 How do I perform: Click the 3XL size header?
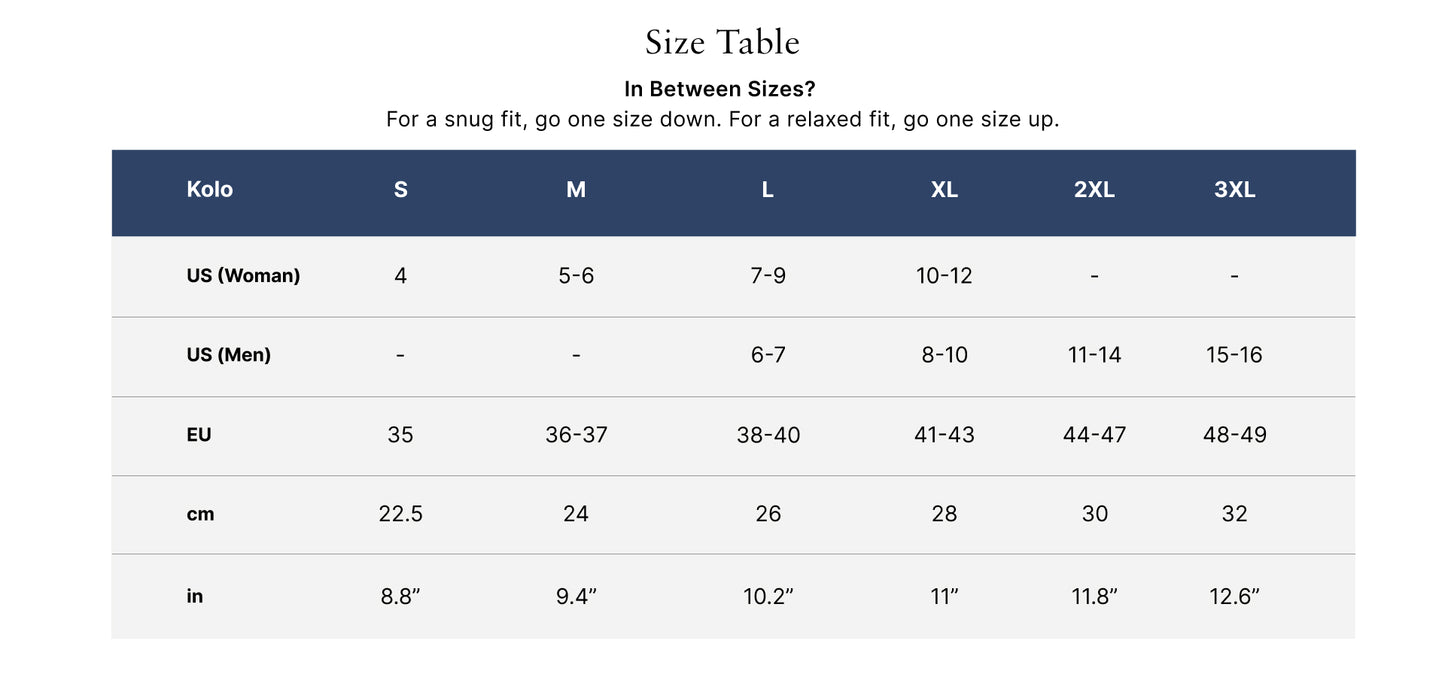point(1234,190)
